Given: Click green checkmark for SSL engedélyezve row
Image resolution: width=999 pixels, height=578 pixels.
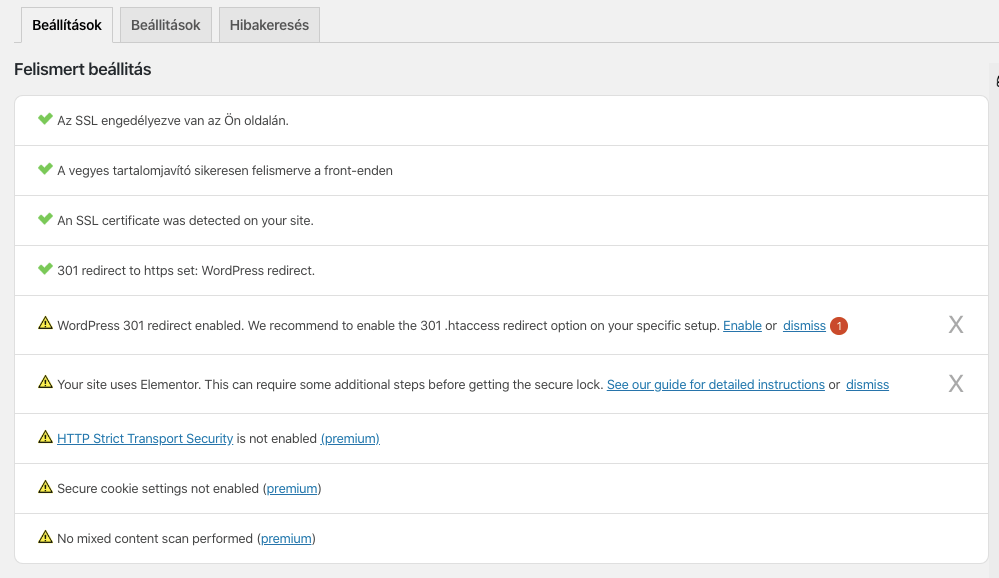Looking at the screenshot, I should (45, 119).
